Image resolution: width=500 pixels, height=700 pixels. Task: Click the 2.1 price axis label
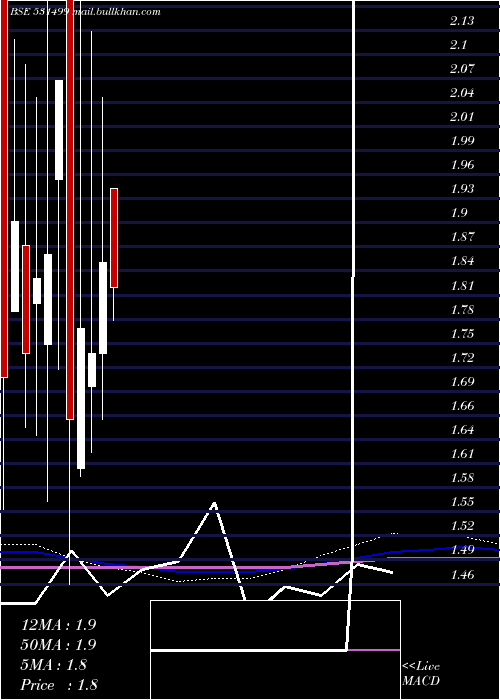(x=458, y=45)
